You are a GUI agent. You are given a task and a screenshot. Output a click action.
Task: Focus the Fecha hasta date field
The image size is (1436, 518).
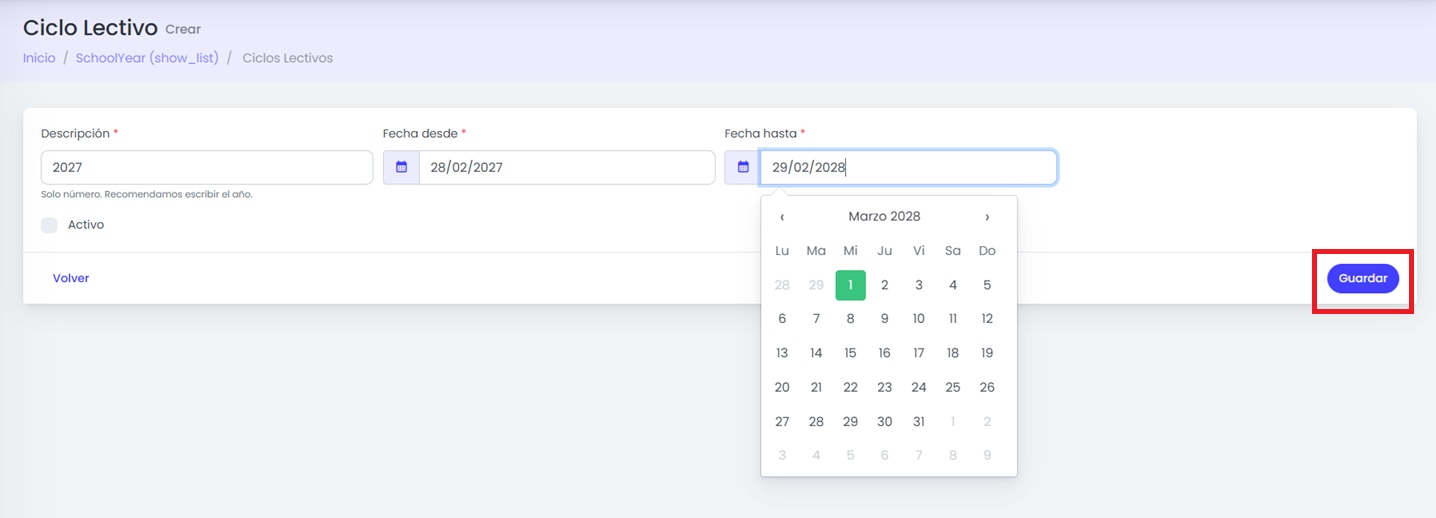pos(908,167)
